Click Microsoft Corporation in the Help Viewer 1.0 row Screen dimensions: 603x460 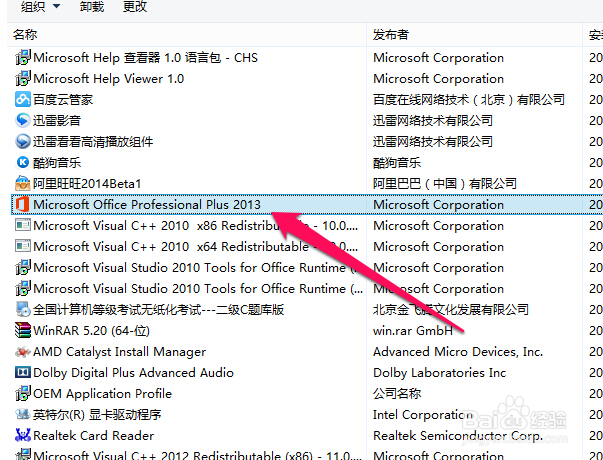[438, 79]
